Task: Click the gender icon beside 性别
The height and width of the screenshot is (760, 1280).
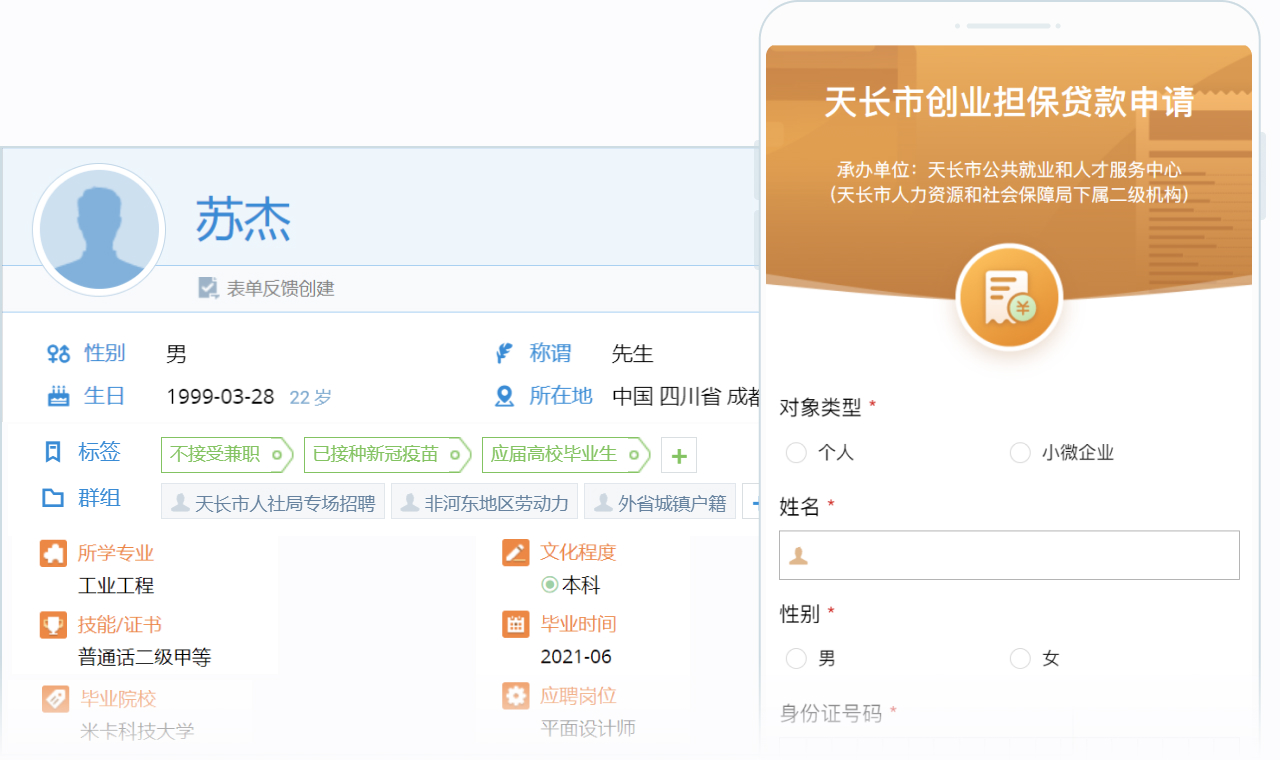Action: tap(58, 353)
